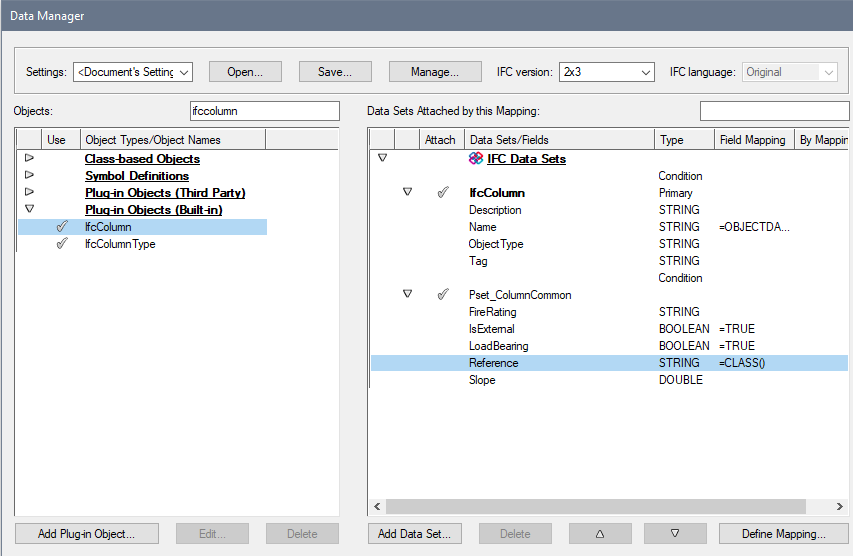Toggle Attach checkmark for Pset_ColumnCommon
This screenshot has width=853, height=556.
[442, 295]
